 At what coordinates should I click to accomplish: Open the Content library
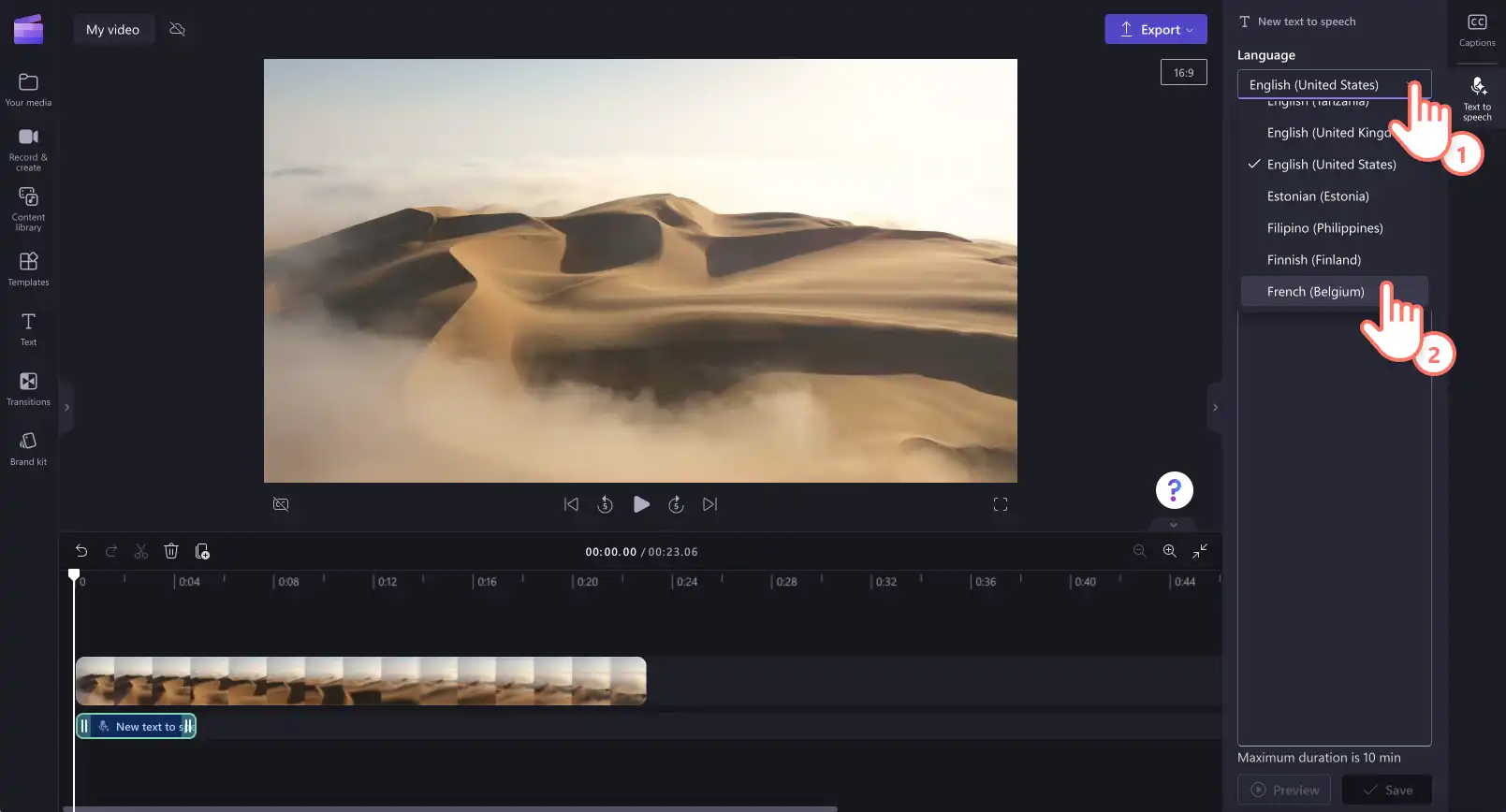click(x=28, y=210)
